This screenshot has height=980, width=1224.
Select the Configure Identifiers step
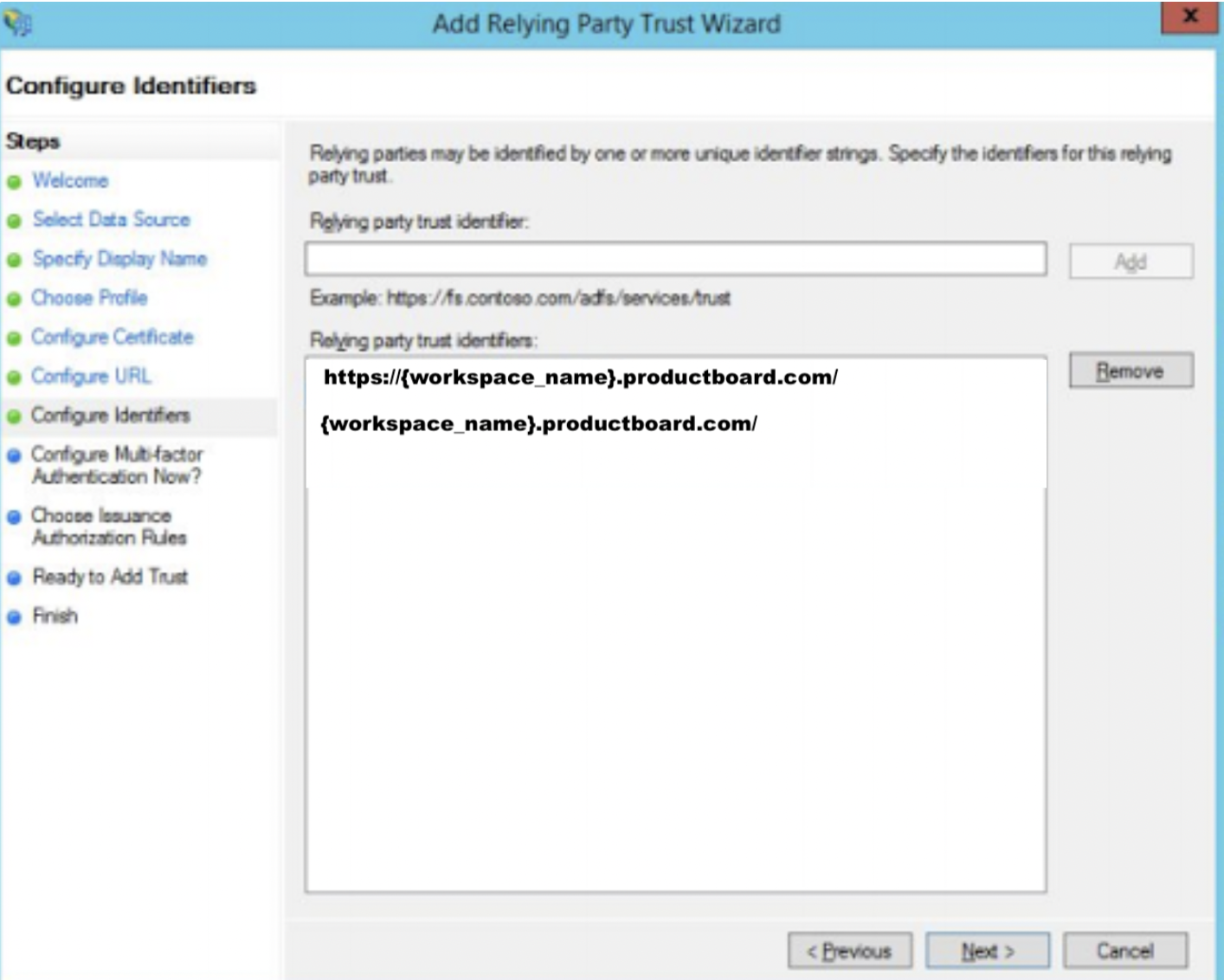(111, 416)
